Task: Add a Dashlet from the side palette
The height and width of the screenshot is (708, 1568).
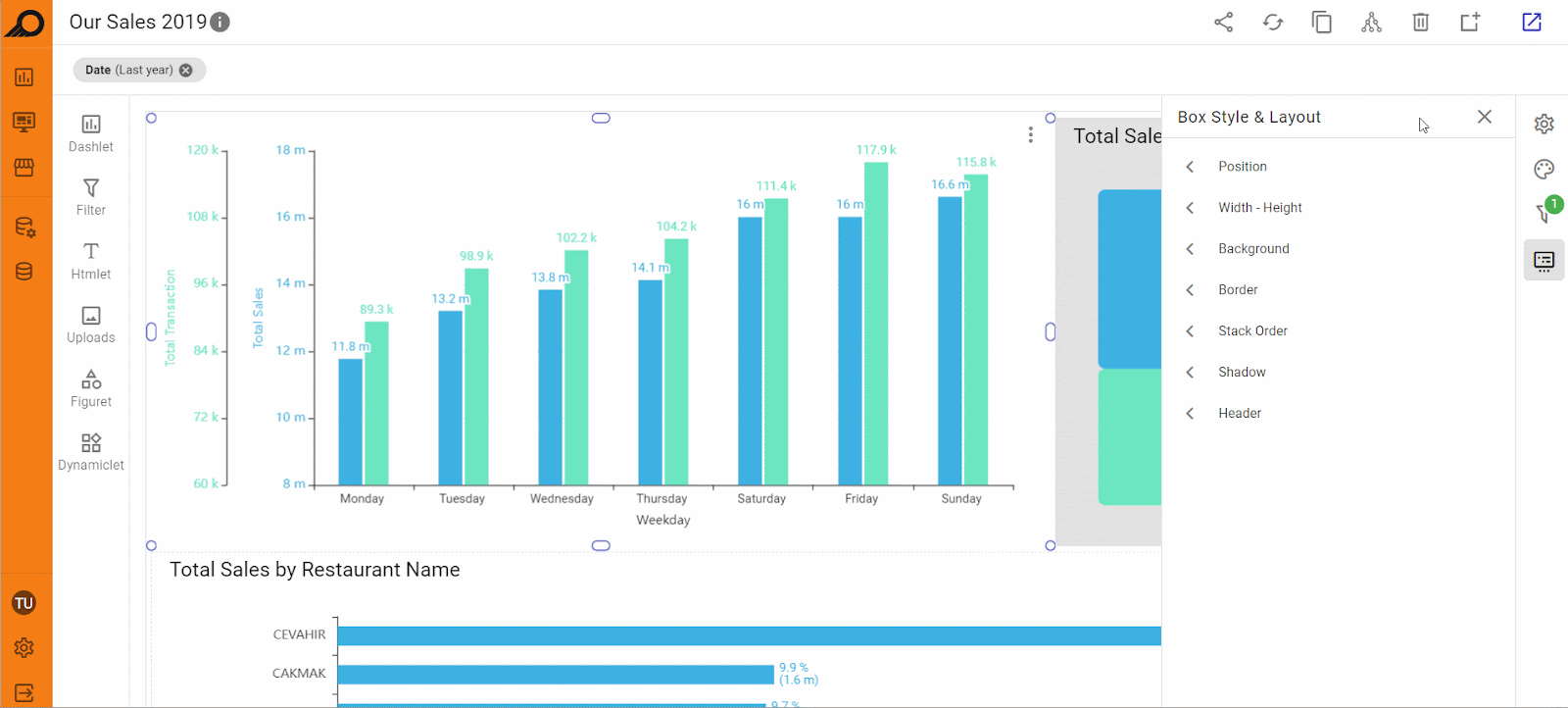Action: pyautogui.click(x=91, y=132)
